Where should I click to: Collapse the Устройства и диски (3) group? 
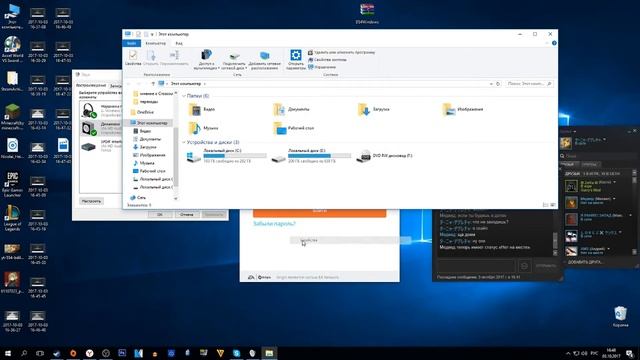tap(184, 142)
